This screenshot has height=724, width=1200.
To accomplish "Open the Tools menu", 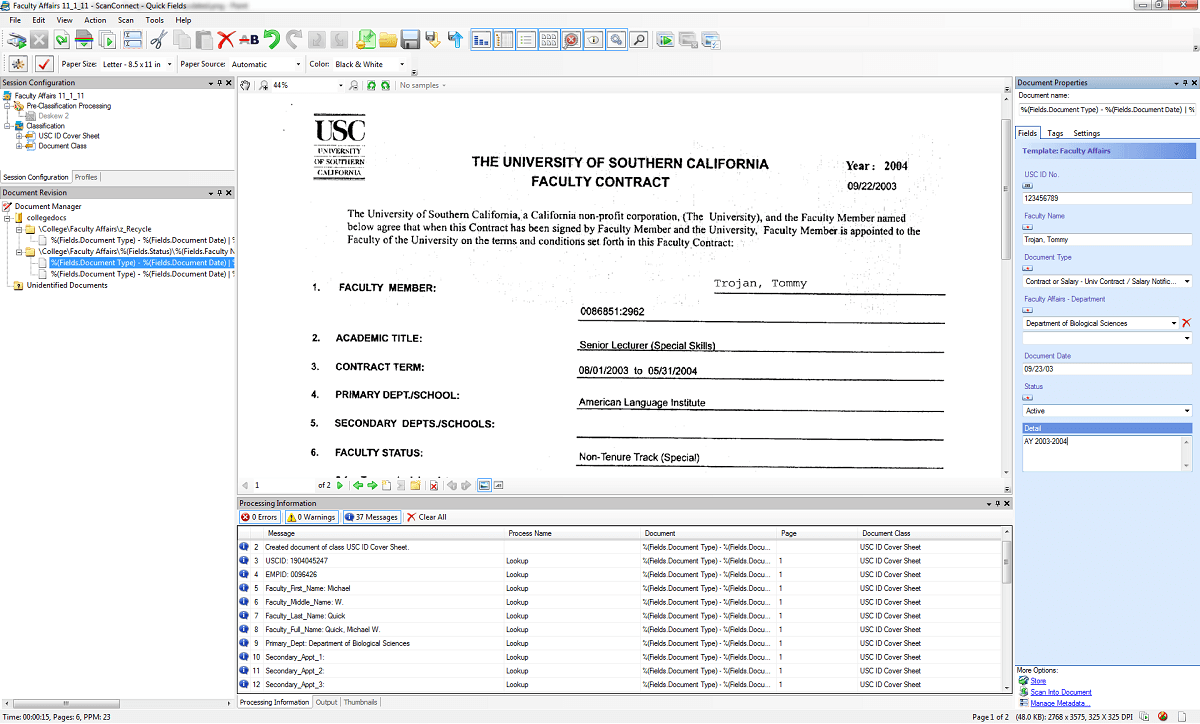I will 155,20.
